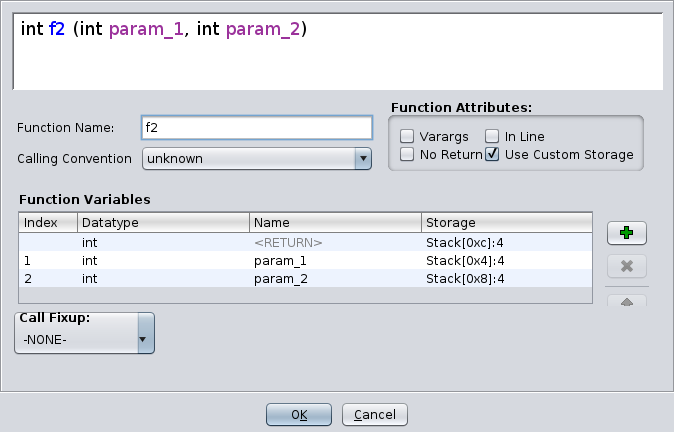Remove selected variable with X icon

pyautogui.click(x=627, y=266)
